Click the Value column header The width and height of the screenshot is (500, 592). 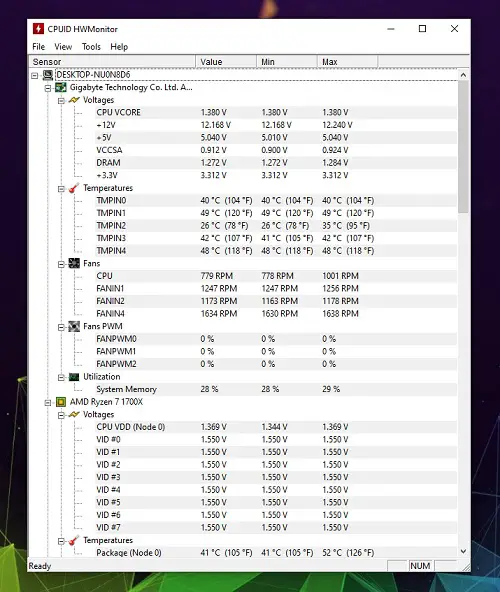pyautogui.click(x=226, y=62)
